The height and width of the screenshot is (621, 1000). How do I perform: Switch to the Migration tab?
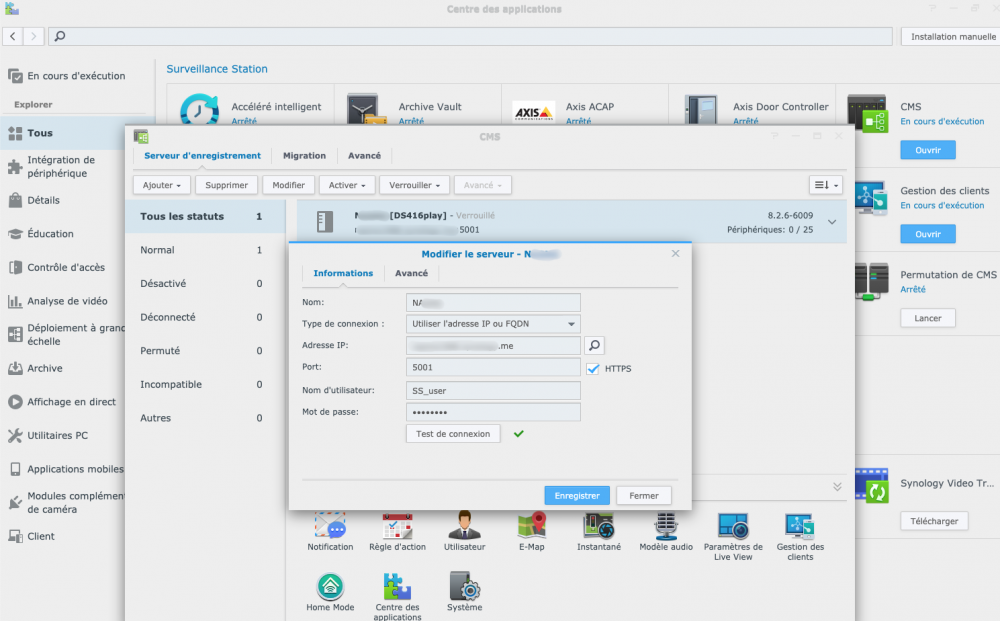click(304, 156)
